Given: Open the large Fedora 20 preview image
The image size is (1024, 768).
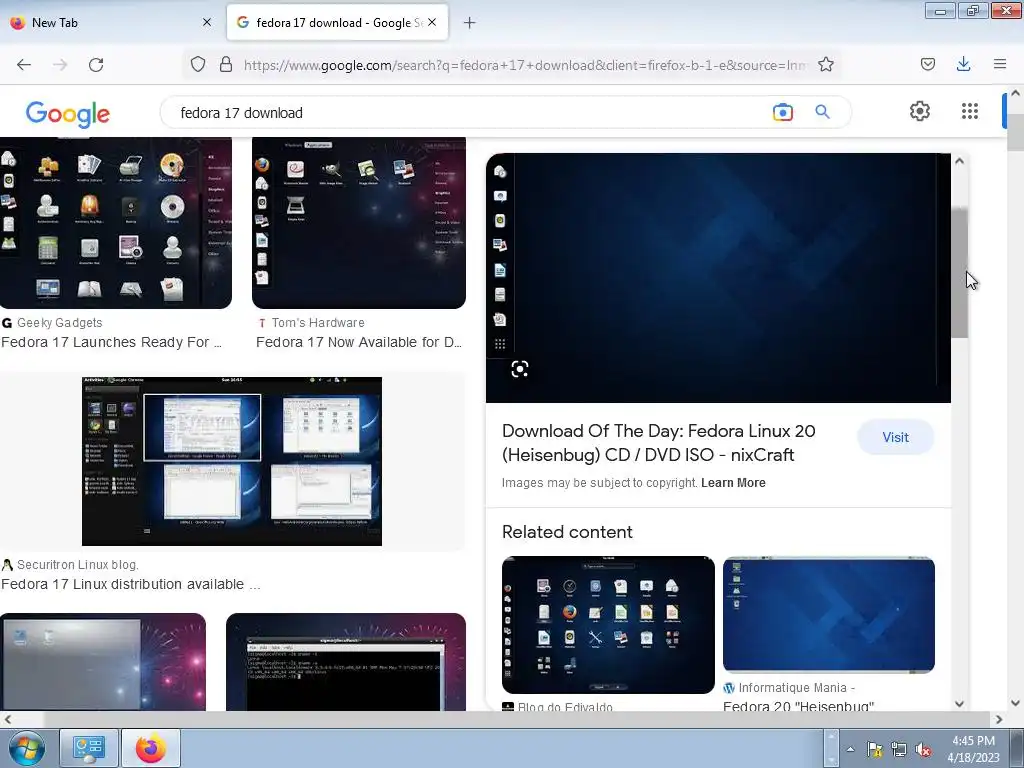Looking at the screenshot, I should [718, 278].
